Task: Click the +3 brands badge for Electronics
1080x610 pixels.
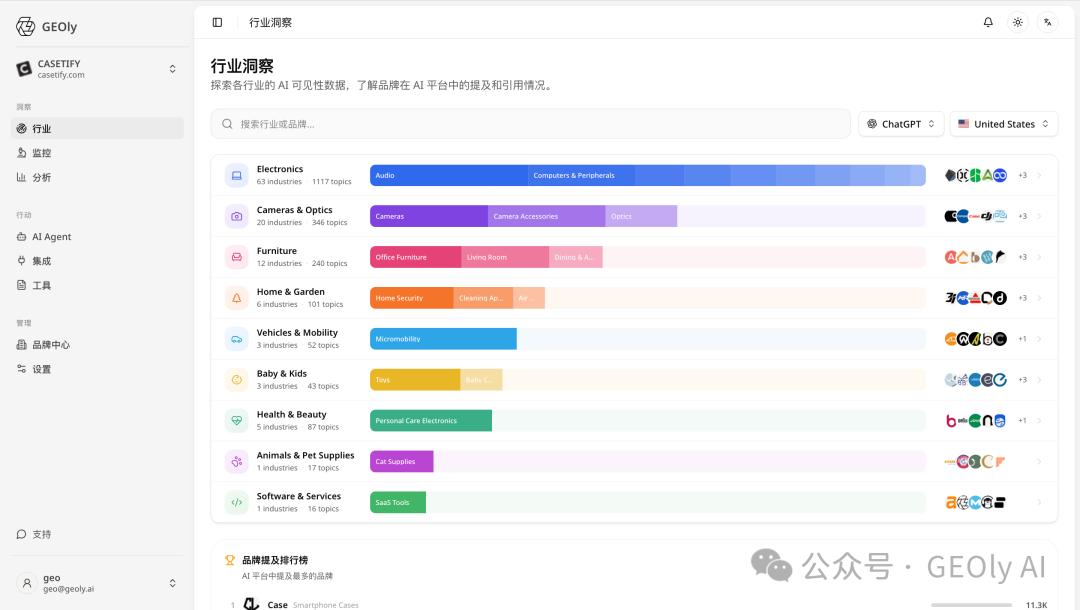Action: coord(1023,176)
